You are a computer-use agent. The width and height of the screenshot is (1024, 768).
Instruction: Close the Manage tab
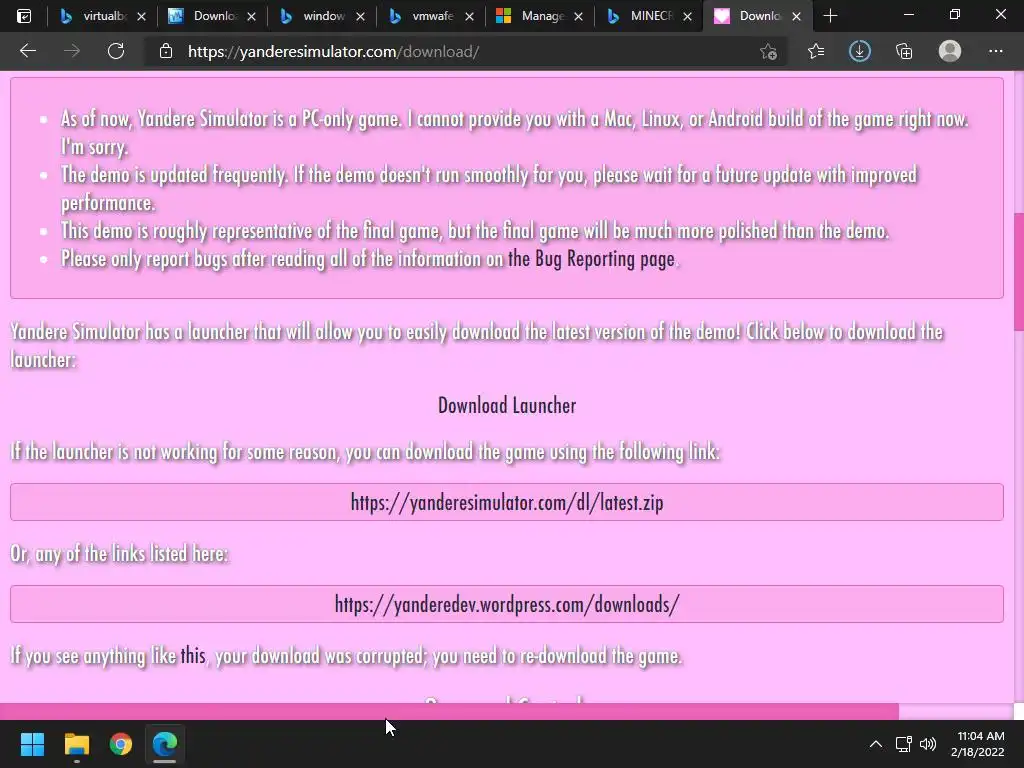(x=578, y=17)
